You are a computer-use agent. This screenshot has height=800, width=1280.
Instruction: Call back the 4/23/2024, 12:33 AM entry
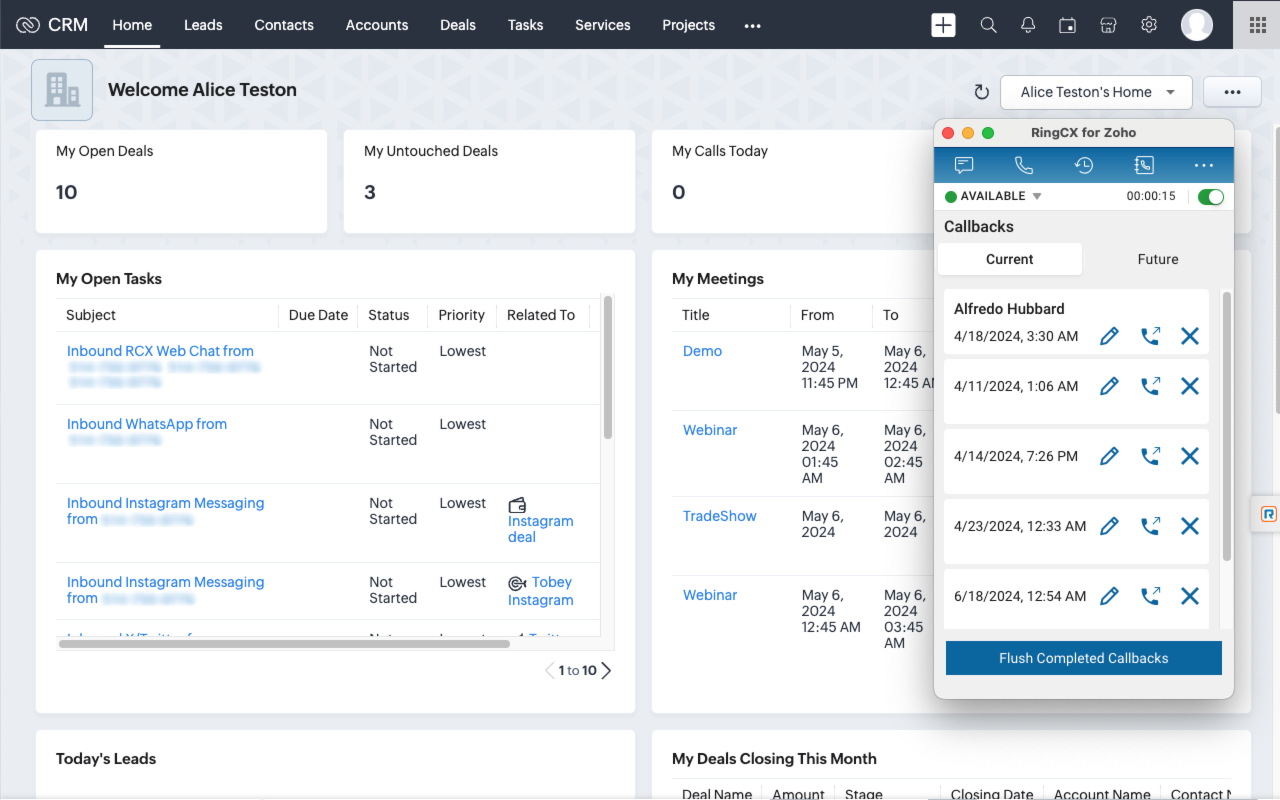1150,526
